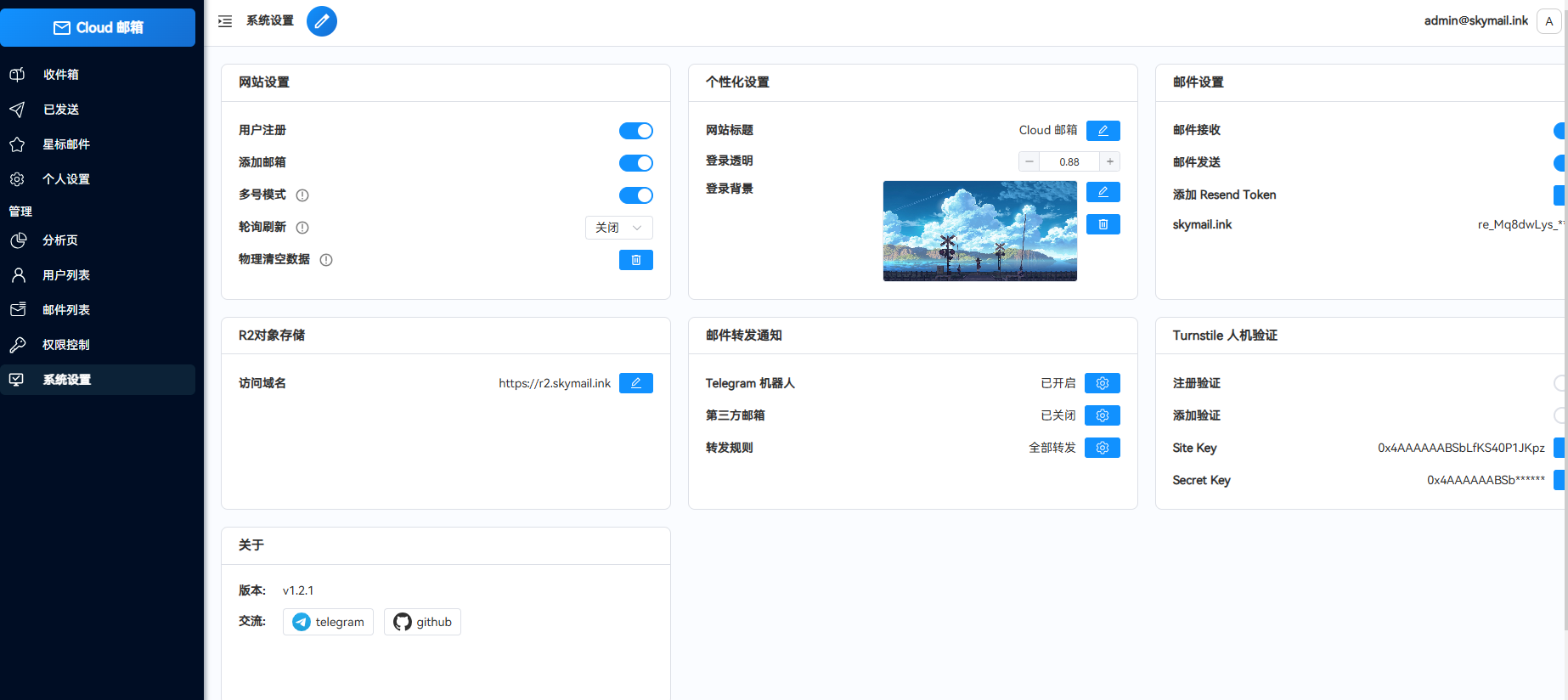Click the 物理清空数据 trash button

tap(636, 260)
